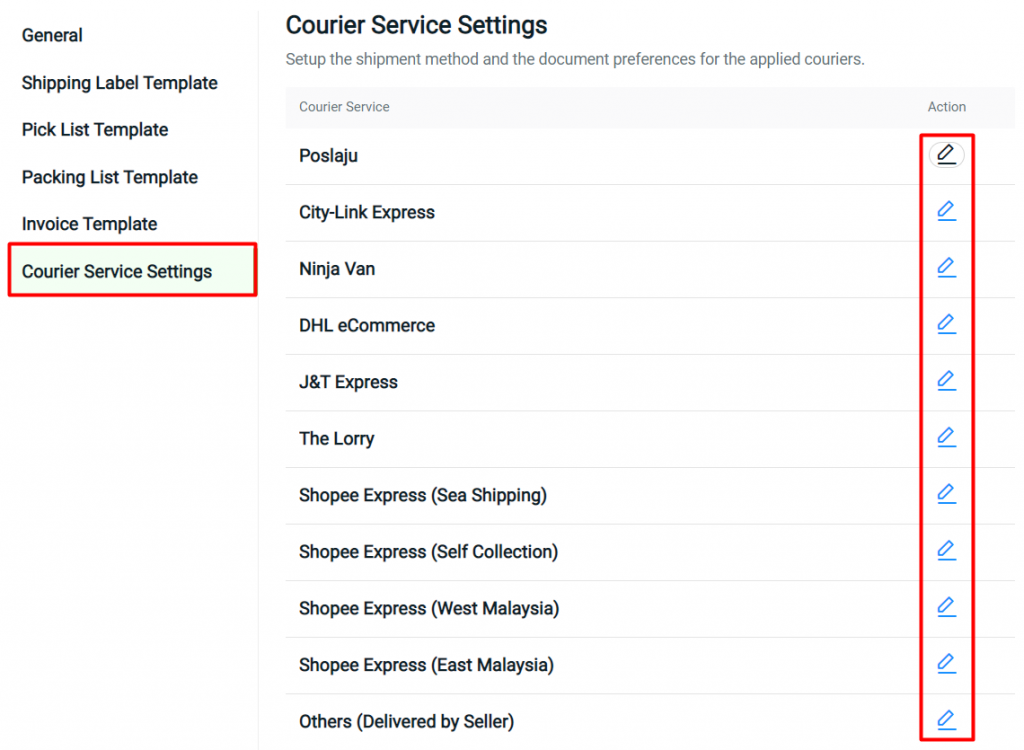
Task: Select Courier Service Settings in sidebar
Action: pyautogui.click(x=131, y=270)
